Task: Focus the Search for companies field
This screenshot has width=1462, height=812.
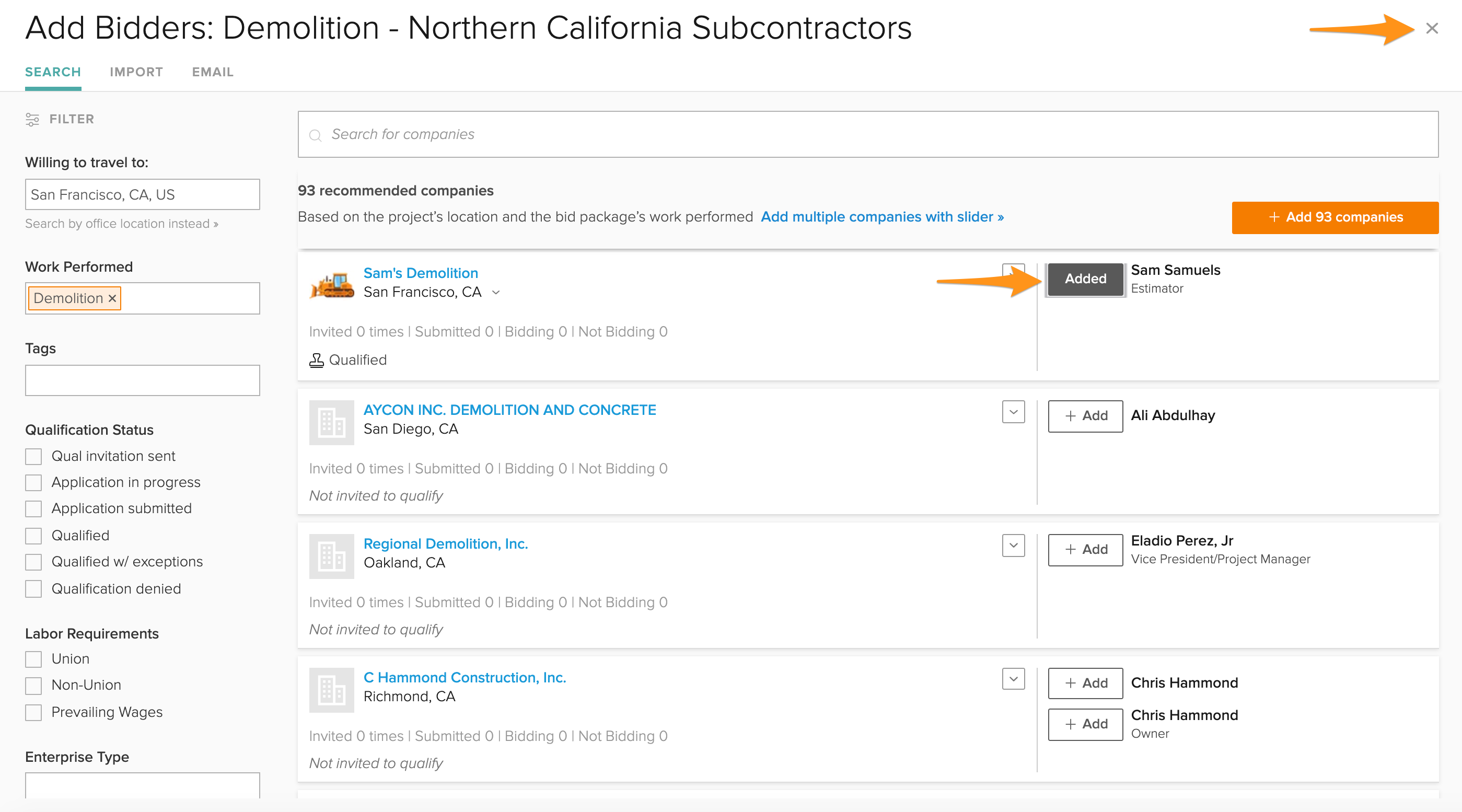Action: pos(868,134)
